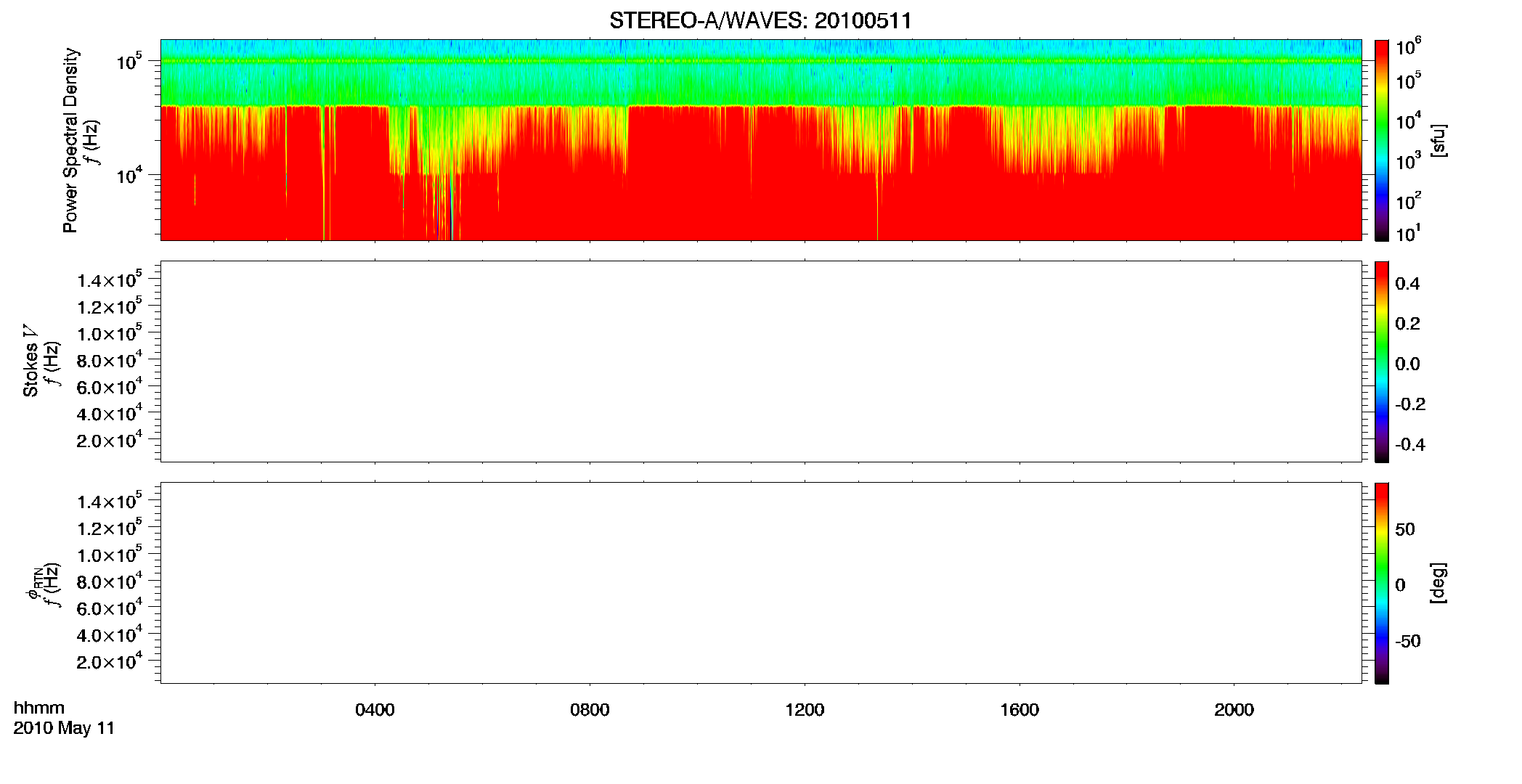Click the hhmm axis unit label
The width and height of the screenshot is (1522, 784).
[39, 708]
